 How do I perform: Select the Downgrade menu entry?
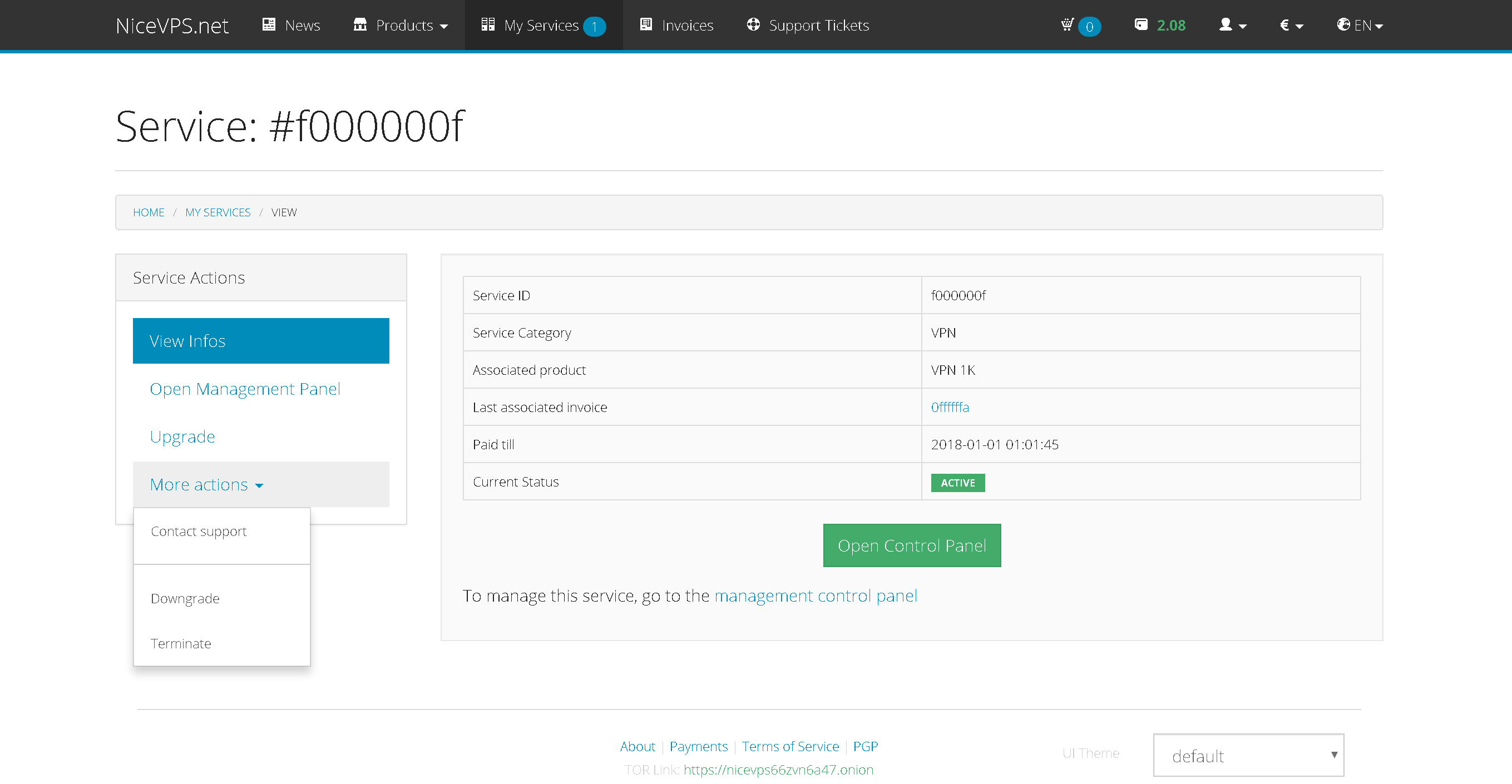[x=185, y=598]
